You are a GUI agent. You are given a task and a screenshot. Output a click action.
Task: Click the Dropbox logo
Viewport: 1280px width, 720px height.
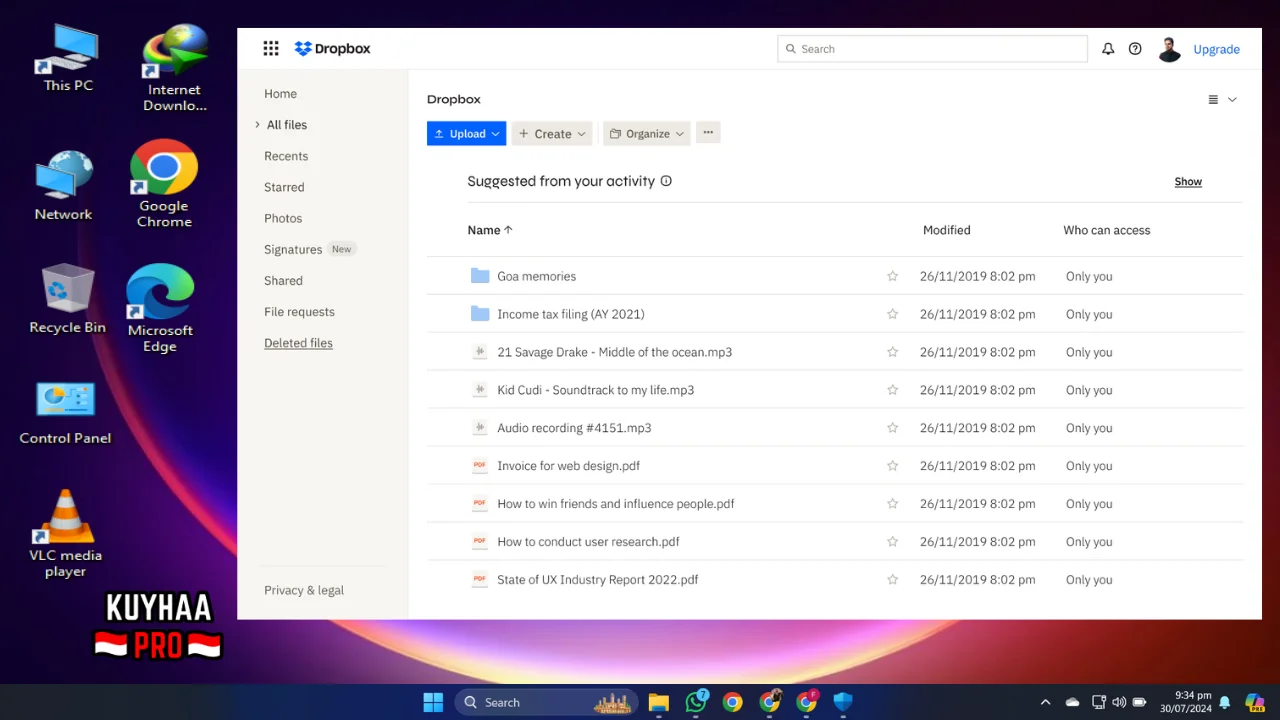[x=332, y=48]
